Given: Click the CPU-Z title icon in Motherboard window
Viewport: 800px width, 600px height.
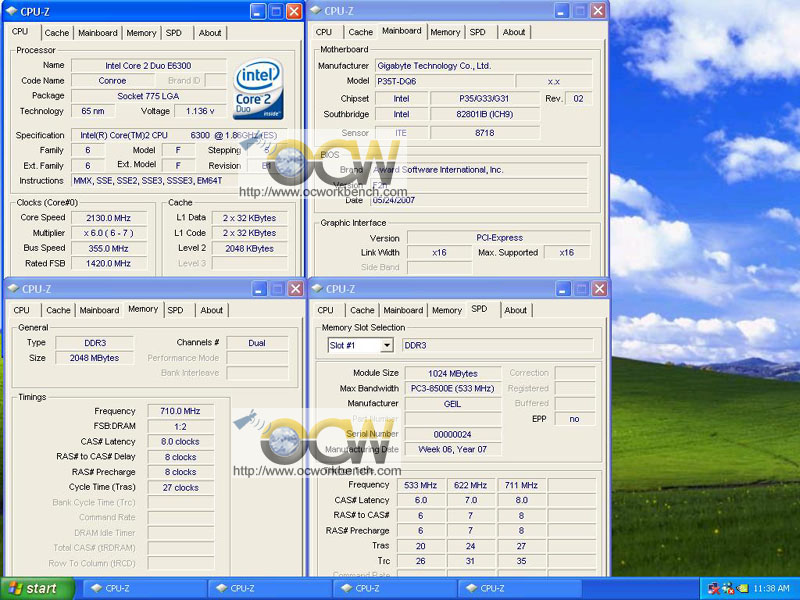Looking at the screenshot, I should coord(316,10).
